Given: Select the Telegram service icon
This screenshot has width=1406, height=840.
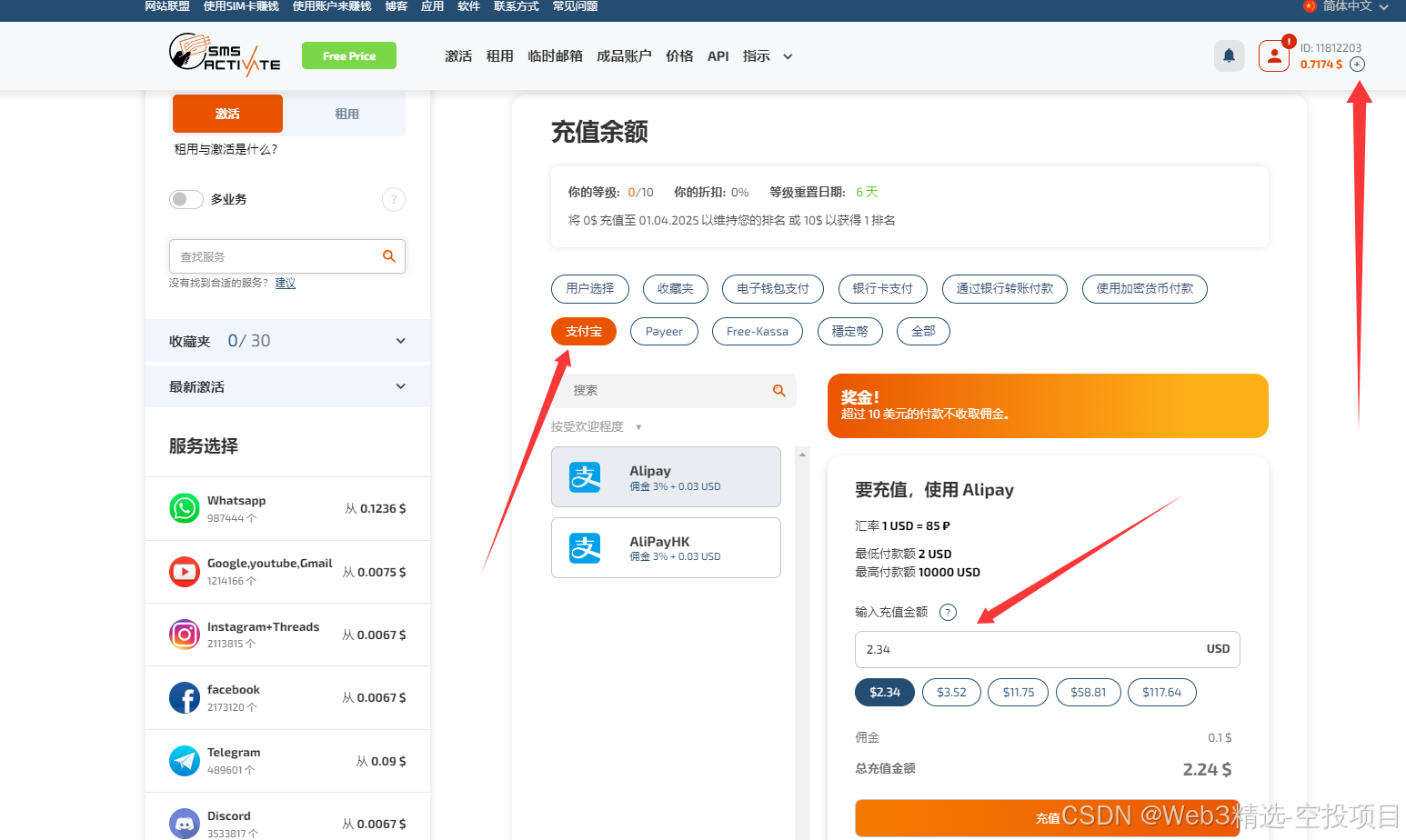Looking at the screenshot, I should 185,761.
